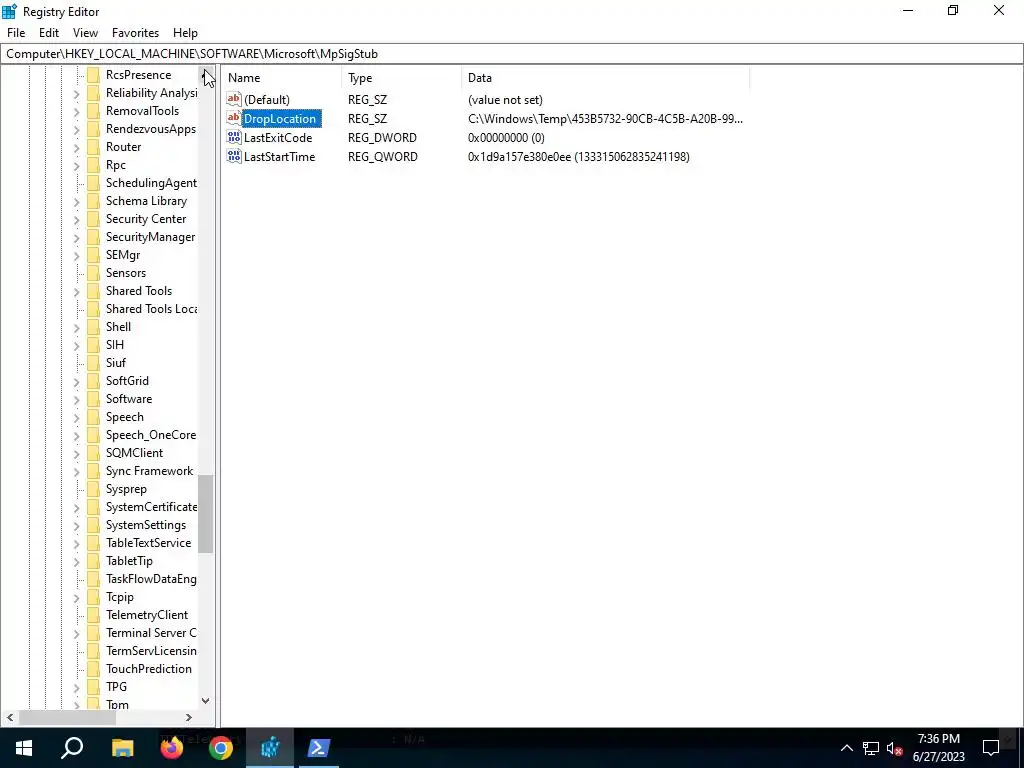Viewport: 1024px width, 768px height.
Task: Click the Tcpip folder icon
Action: pyautogui.click(x=93, y=596)
